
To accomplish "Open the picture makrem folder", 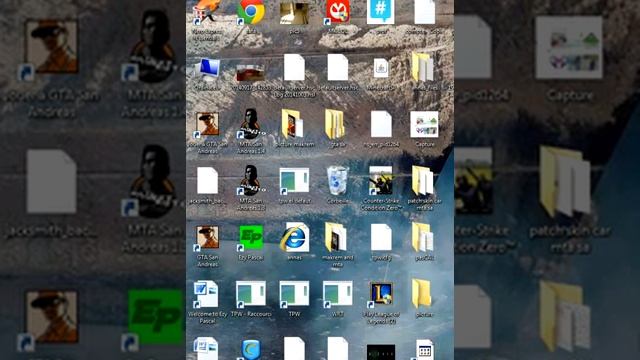I will tap(293, 124).
